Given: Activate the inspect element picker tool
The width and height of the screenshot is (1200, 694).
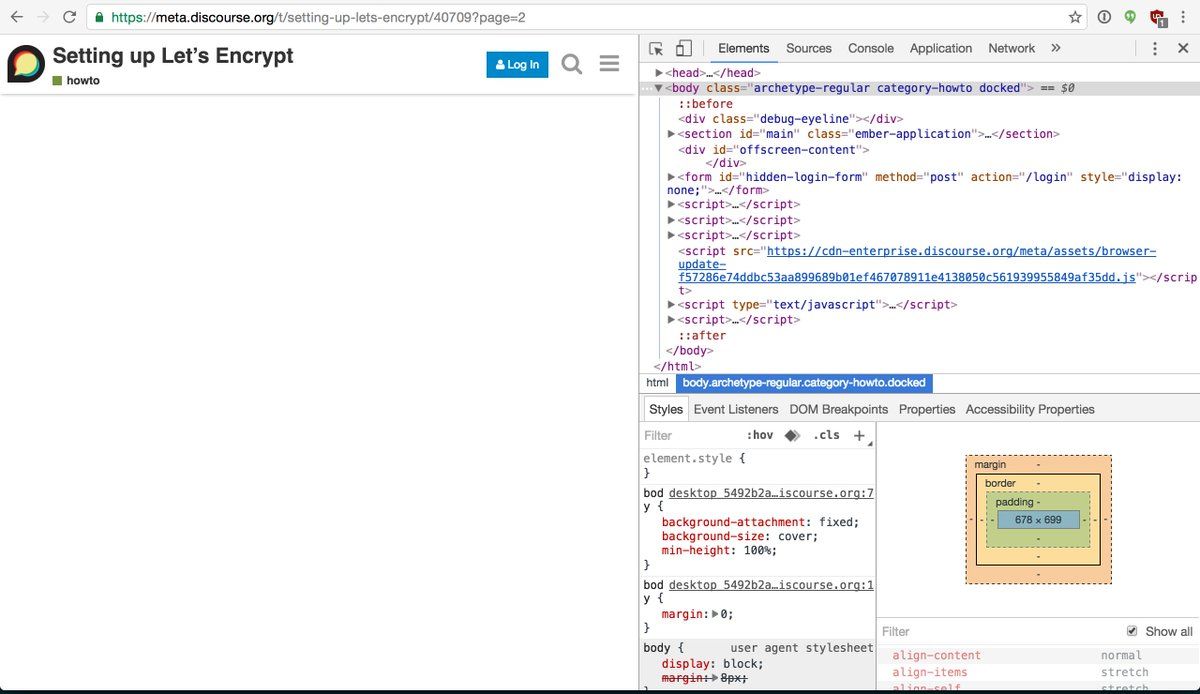Looking at the screenshot, I should tap(656, 48).
